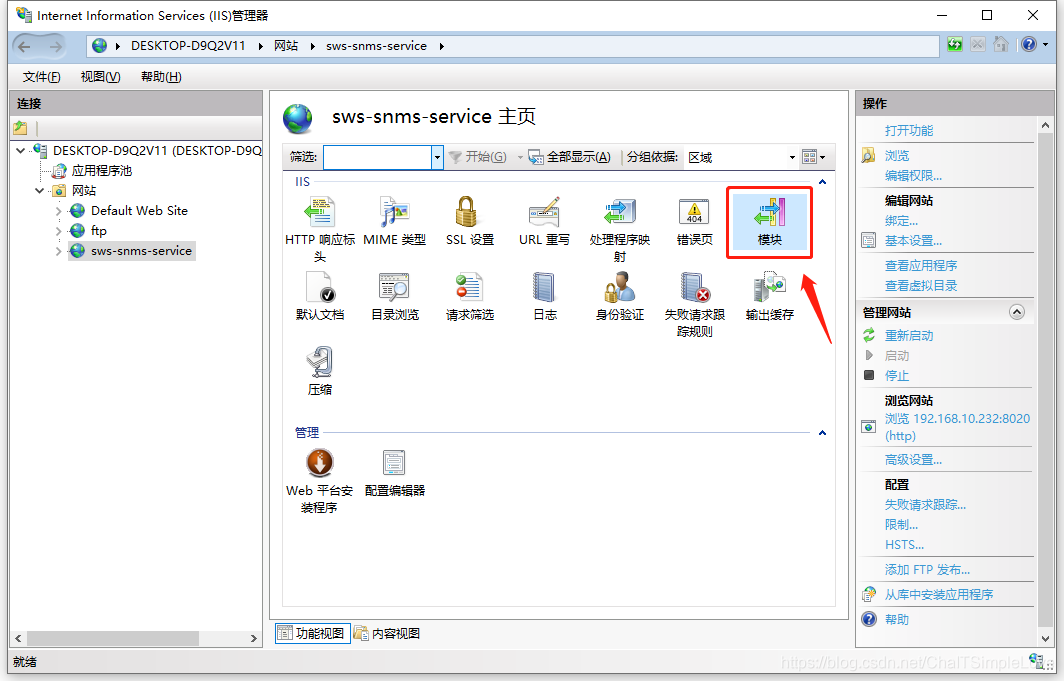1064x681 pixels.
Task: Open Web 平台安装程序
Action: click(x=320, y=480)
